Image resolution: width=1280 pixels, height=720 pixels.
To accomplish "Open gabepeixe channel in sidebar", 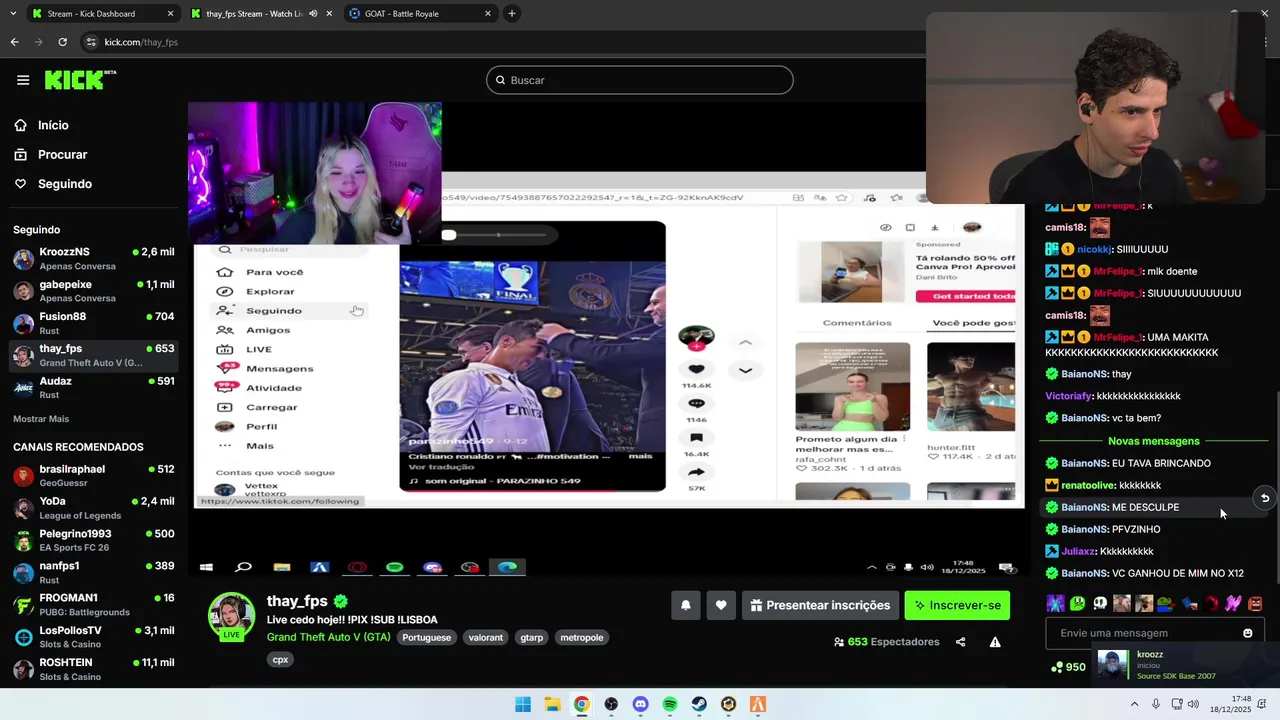I will coord(94,290).
